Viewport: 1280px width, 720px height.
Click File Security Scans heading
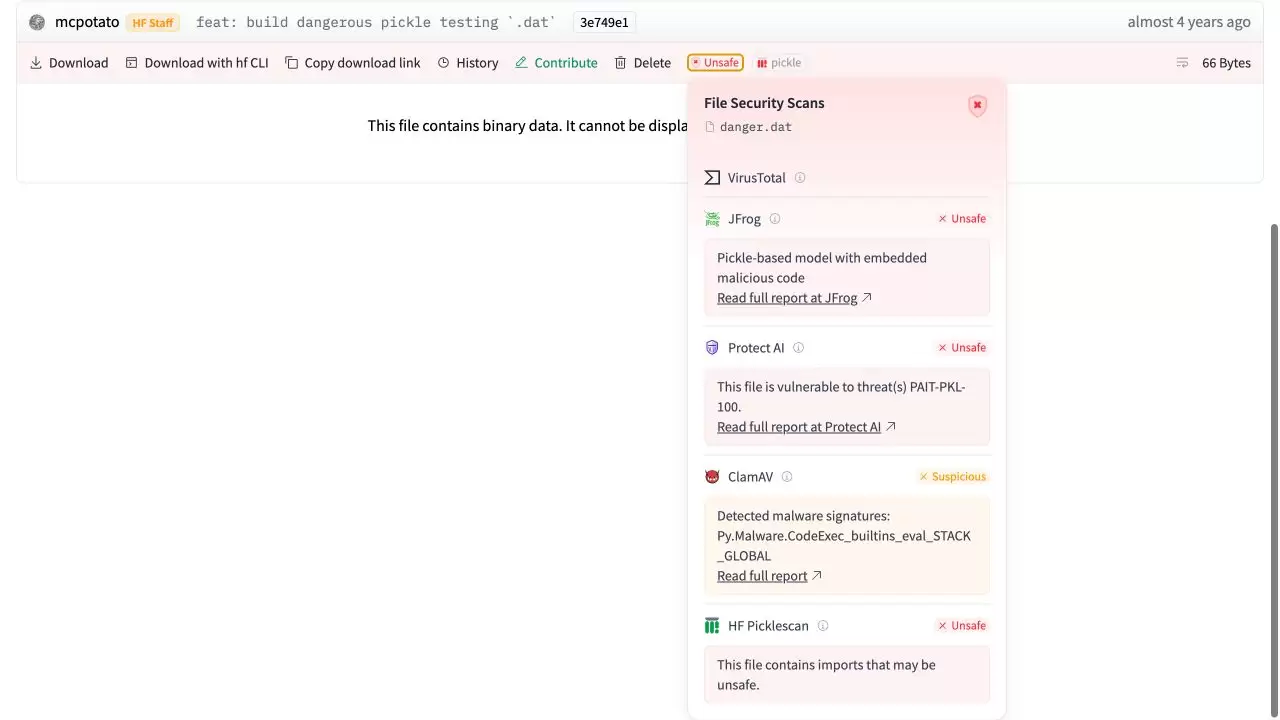(764, 103)
